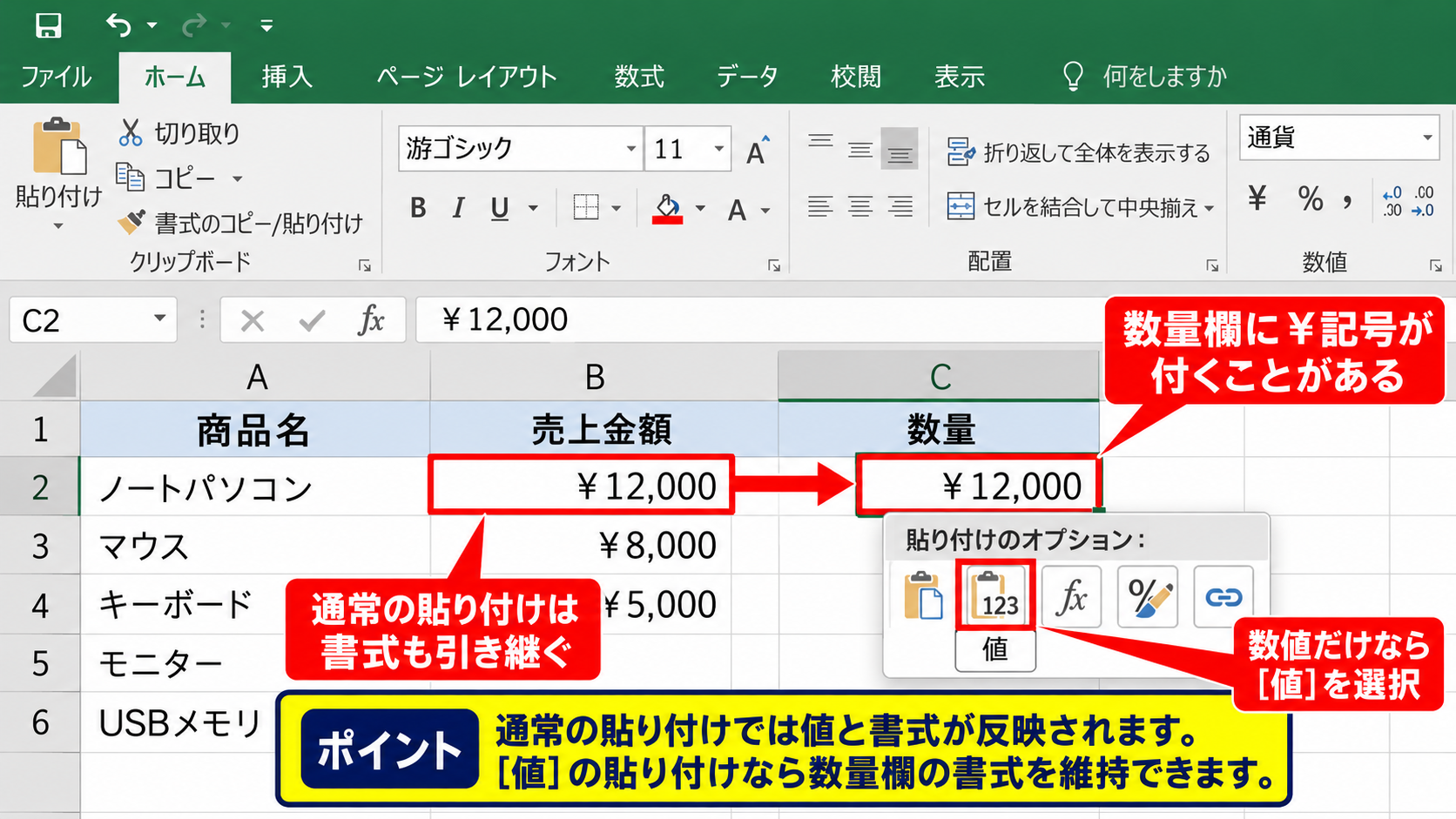Expand the fill color dropdown arrow
The image size is (1456, 819).
coord(700,209)
